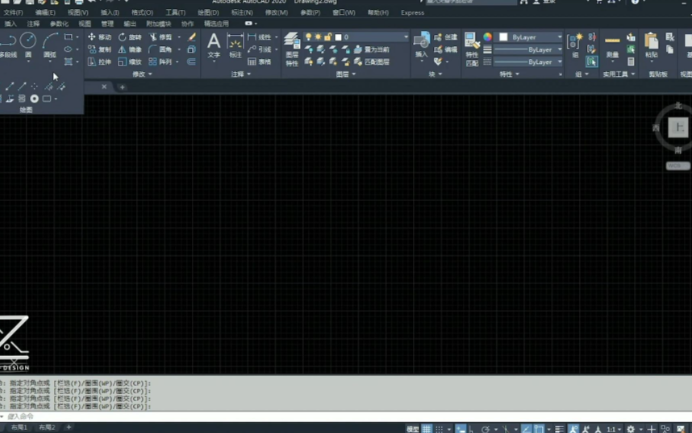This screenshot has width=692, height=433.
Task: Select the Circle (圆) drawing tool
Action: [28, 43]
